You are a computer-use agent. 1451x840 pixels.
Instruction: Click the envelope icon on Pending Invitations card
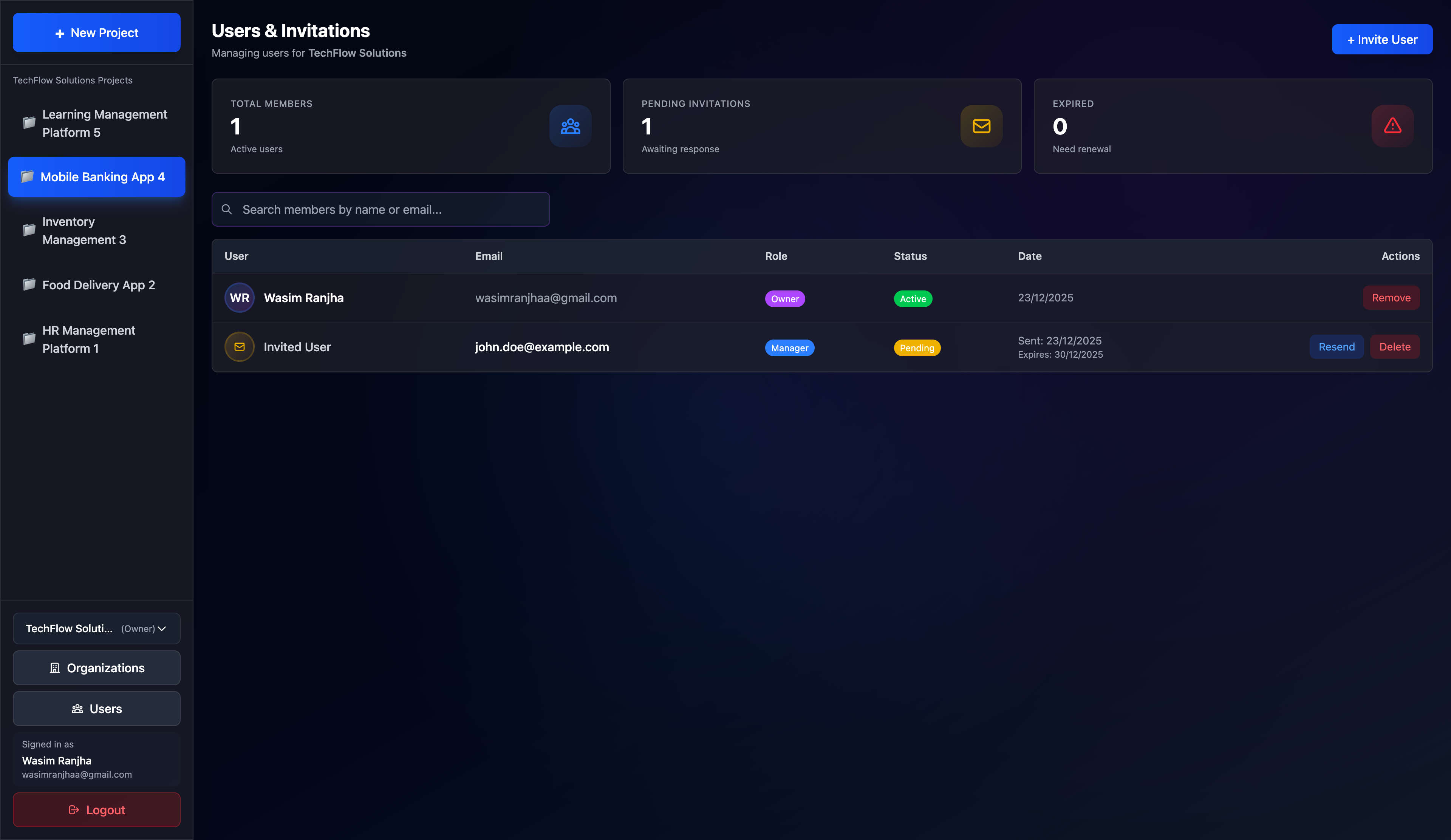pos(981,126)
